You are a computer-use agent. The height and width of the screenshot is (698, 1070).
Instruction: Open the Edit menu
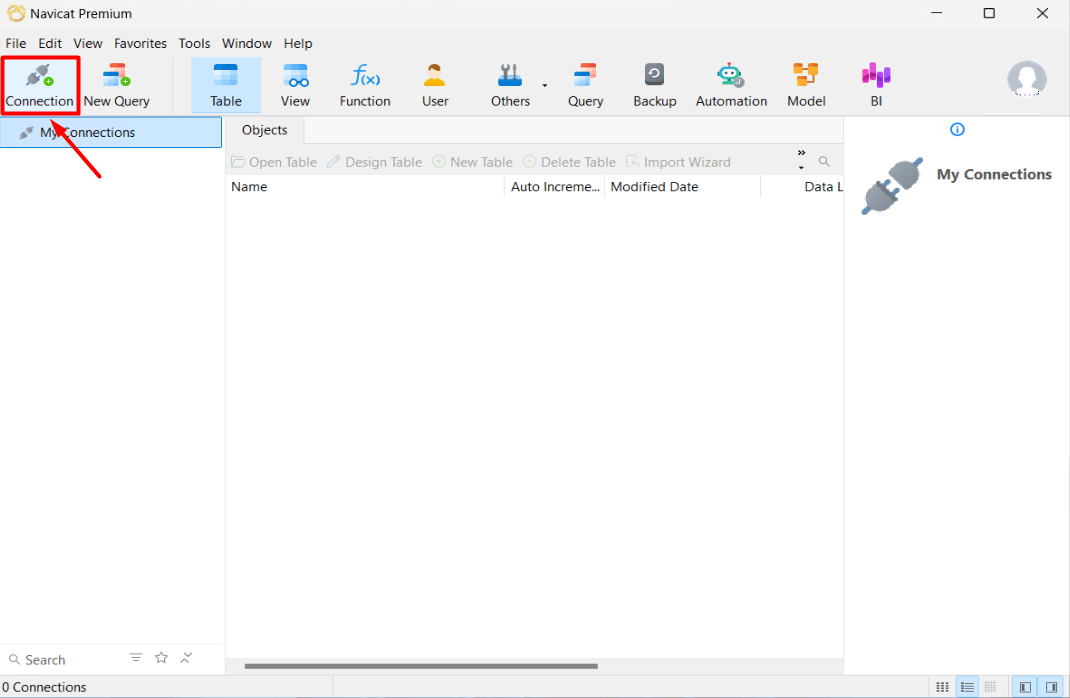[x=50, y=43]
